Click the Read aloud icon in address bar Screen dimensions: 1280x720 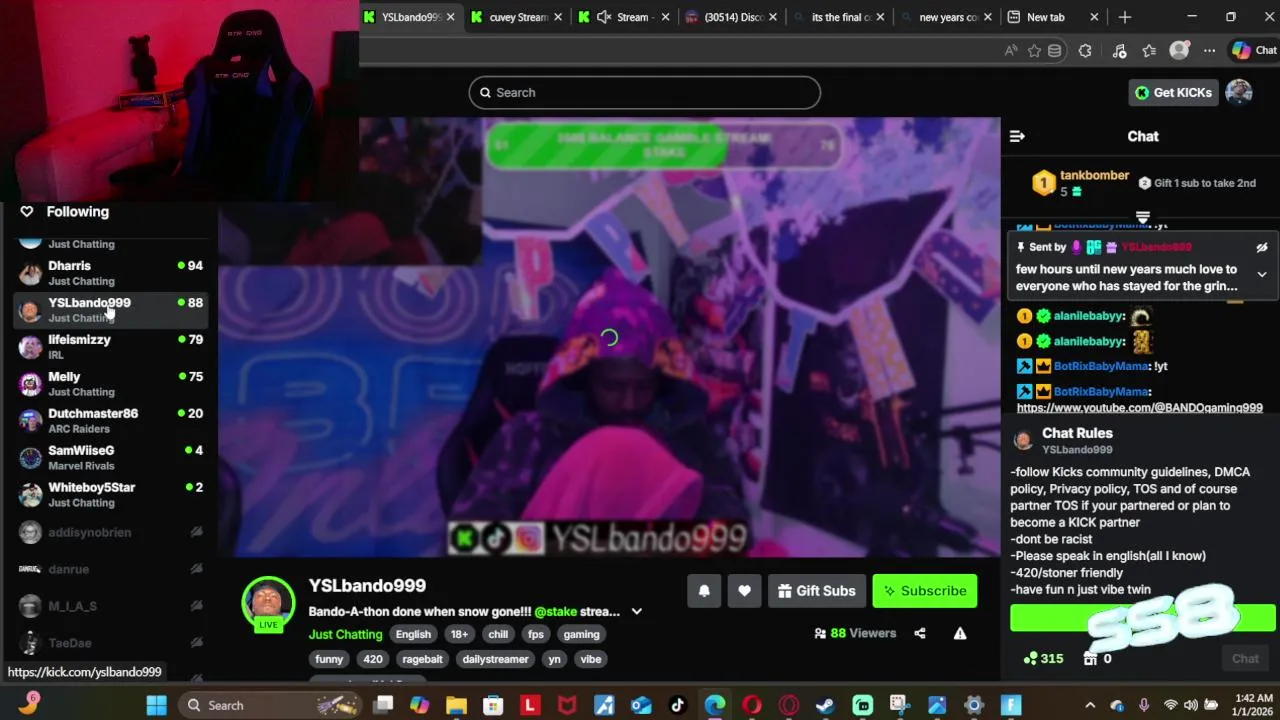1011,51
